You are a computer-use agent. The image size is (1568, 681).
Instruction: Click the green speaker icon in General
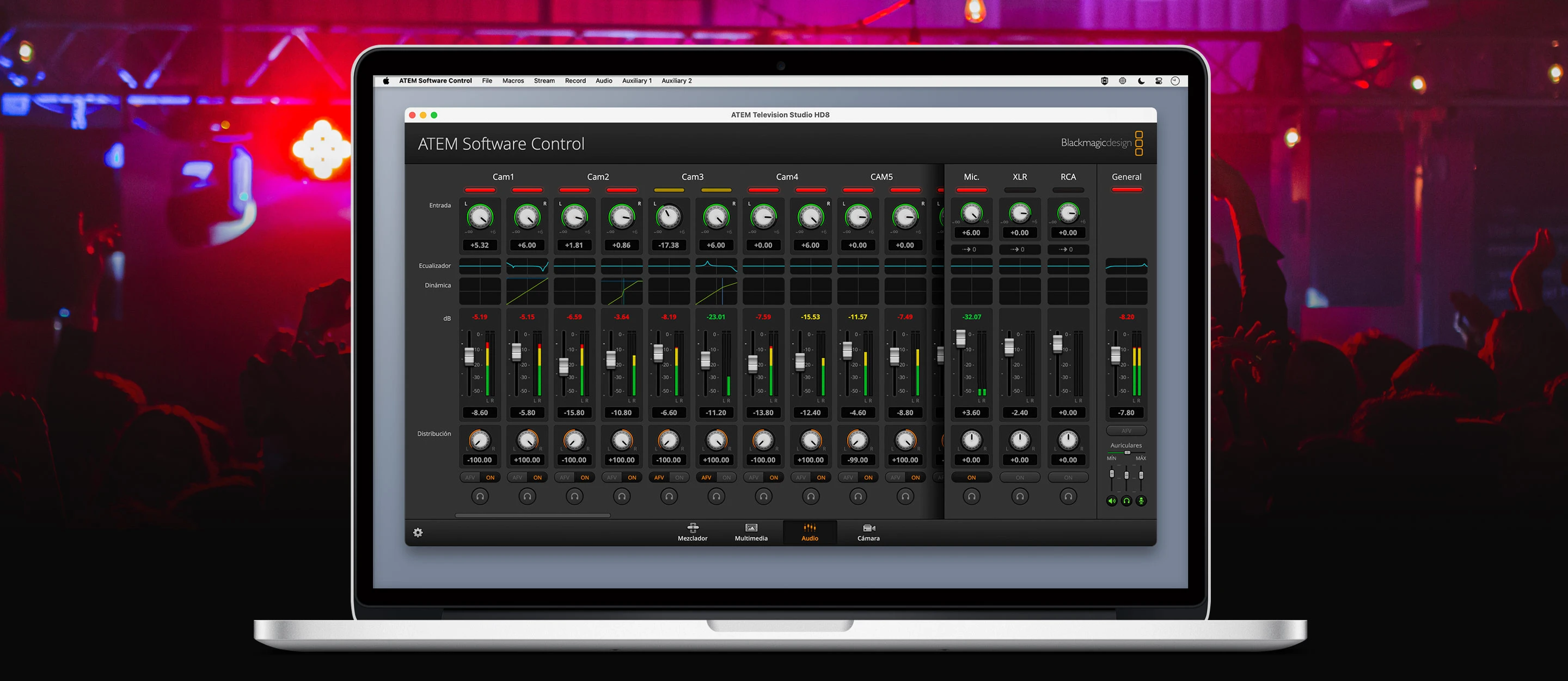pyautogui.click(x=1111, y=501)
